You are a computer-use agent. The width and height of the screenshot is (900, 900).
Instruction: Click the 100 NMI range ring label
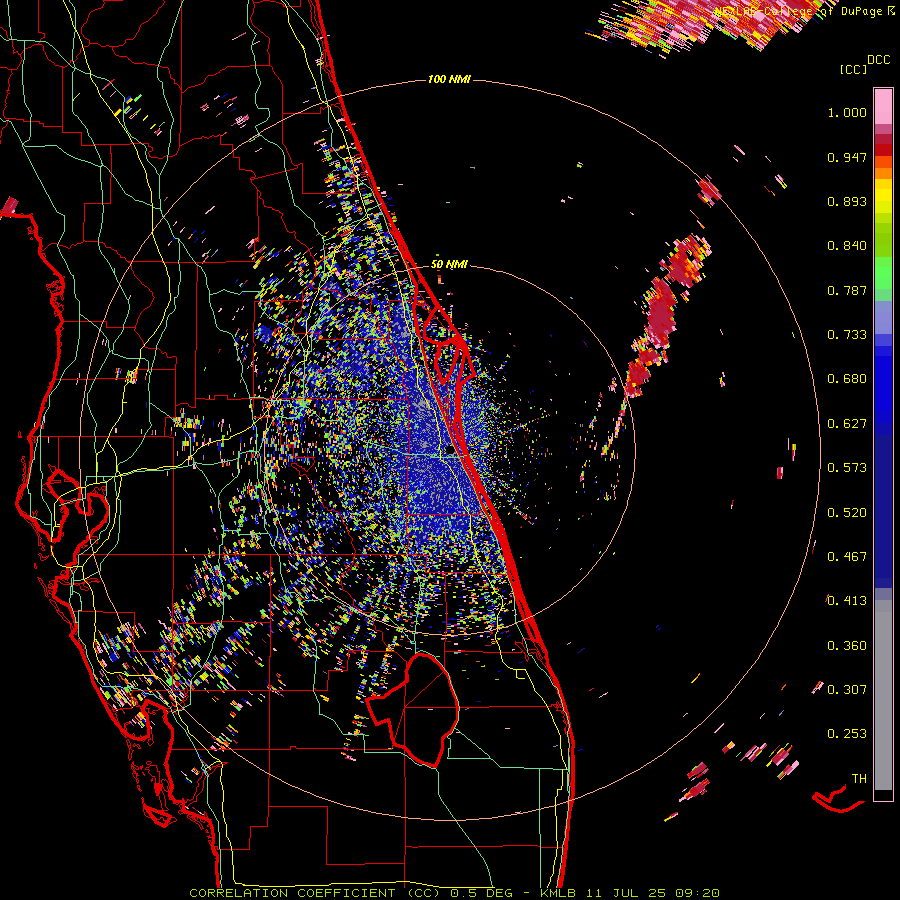point(449,79)
